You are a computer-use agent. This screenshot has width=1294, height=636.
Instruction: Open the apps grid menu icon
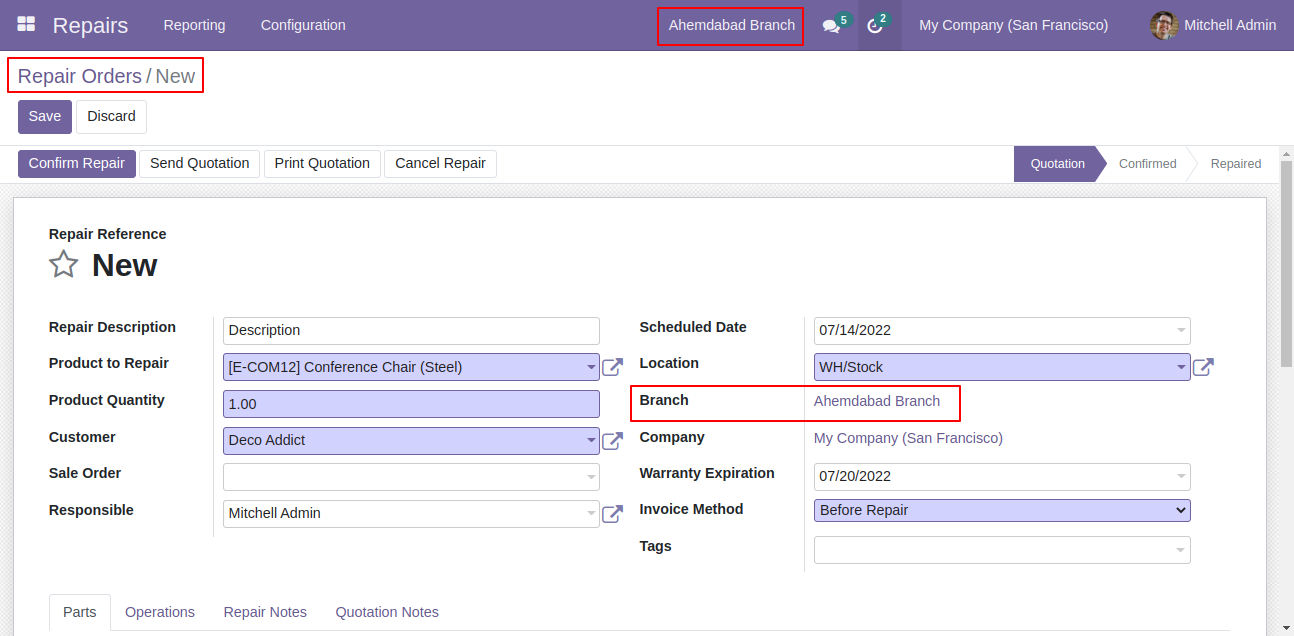(x=26, y=25)
